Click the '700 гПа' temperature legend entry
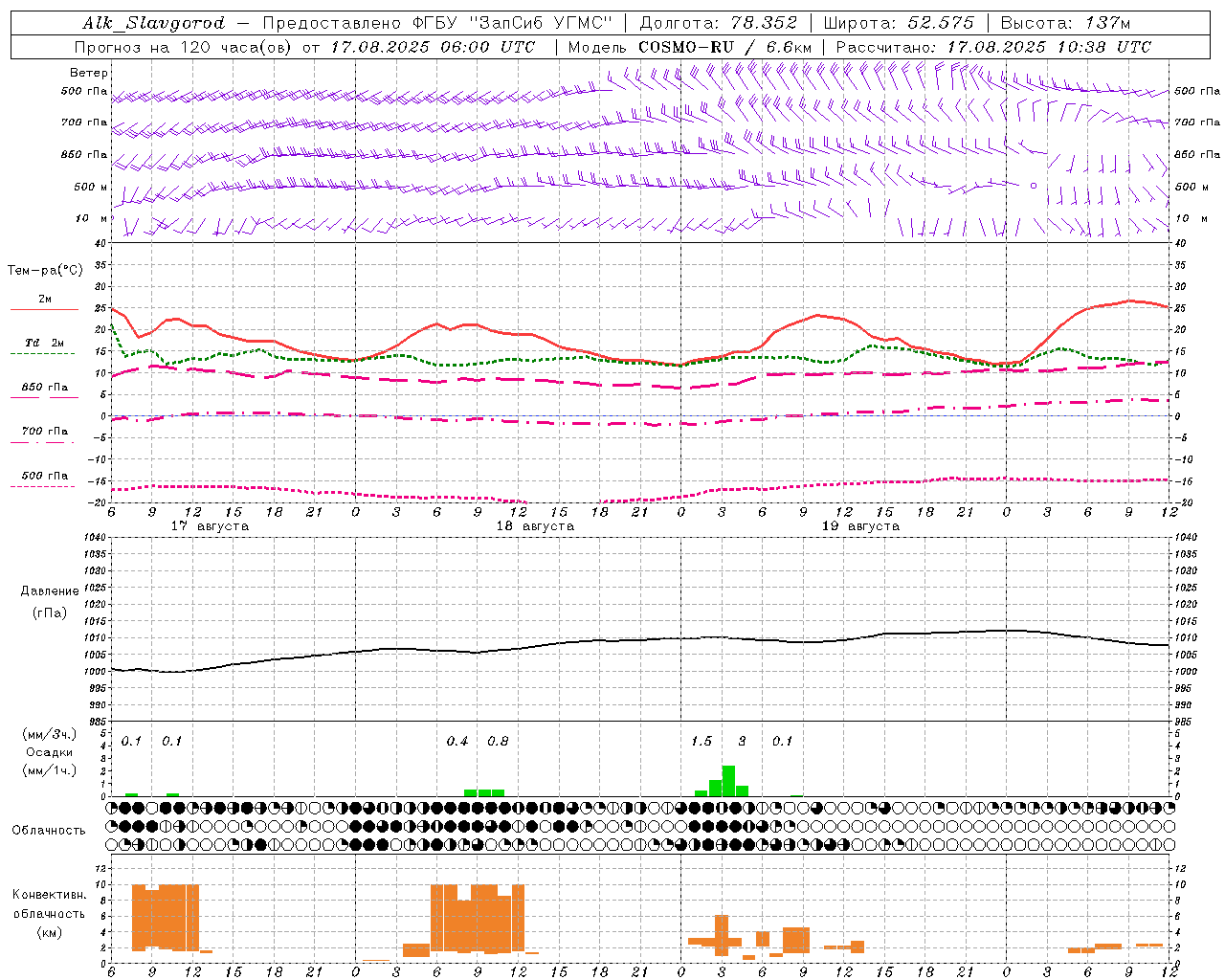1225x980 pixels. 45,432
